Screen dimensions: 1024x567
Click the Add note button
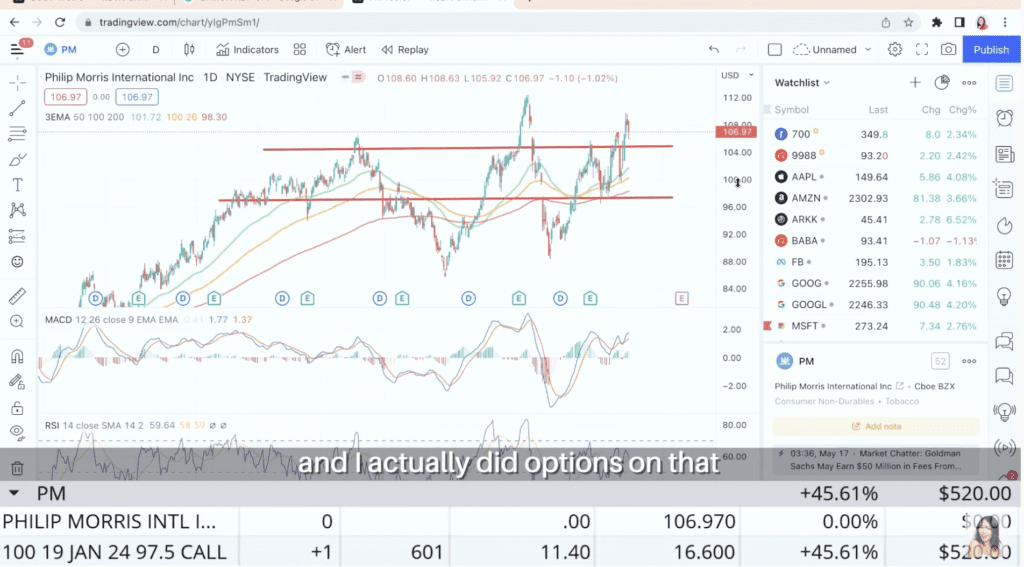[x=876, y=427]
